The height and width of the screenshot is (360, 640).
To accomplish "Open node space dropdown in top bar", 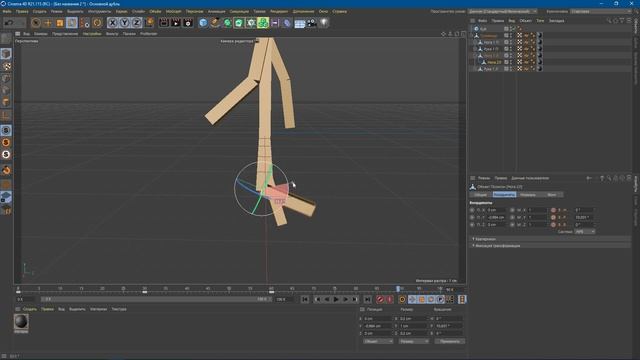I will [x=502, y=11].
